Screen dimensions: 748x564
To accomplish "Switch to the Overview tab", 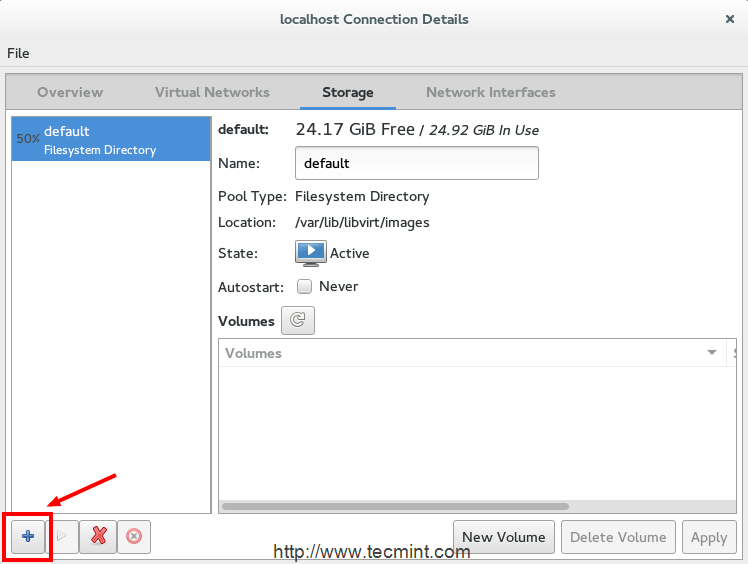I will point(70,92).
